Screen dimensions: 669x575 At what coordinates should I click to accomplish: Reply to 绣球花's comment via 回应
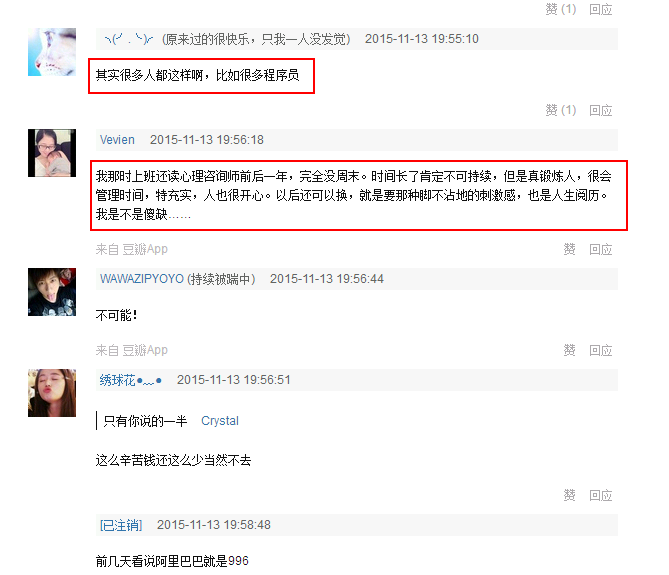(600, 495)
